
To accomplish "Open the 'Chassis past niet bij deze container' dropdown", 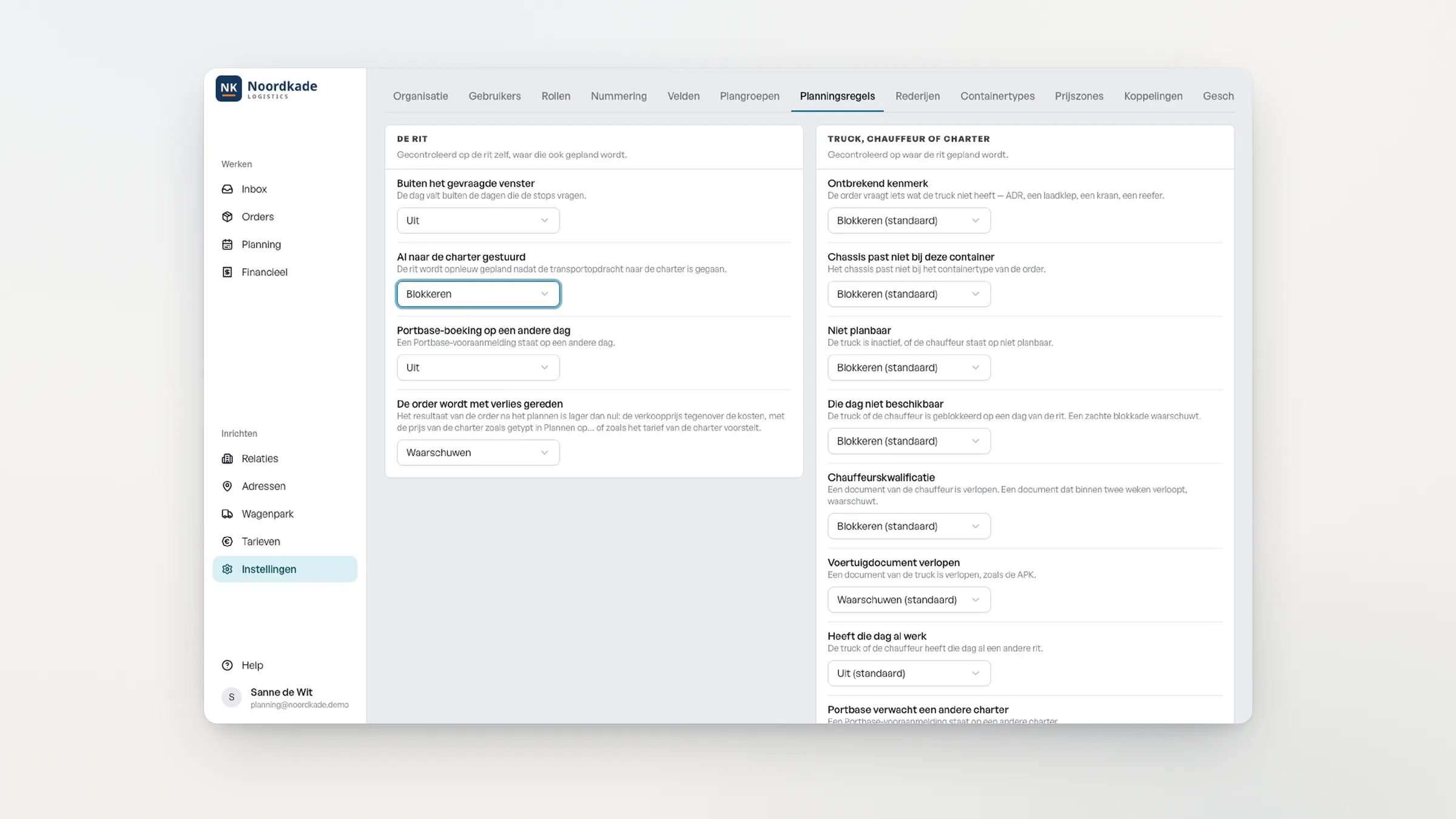I will (x=909, y=294).
